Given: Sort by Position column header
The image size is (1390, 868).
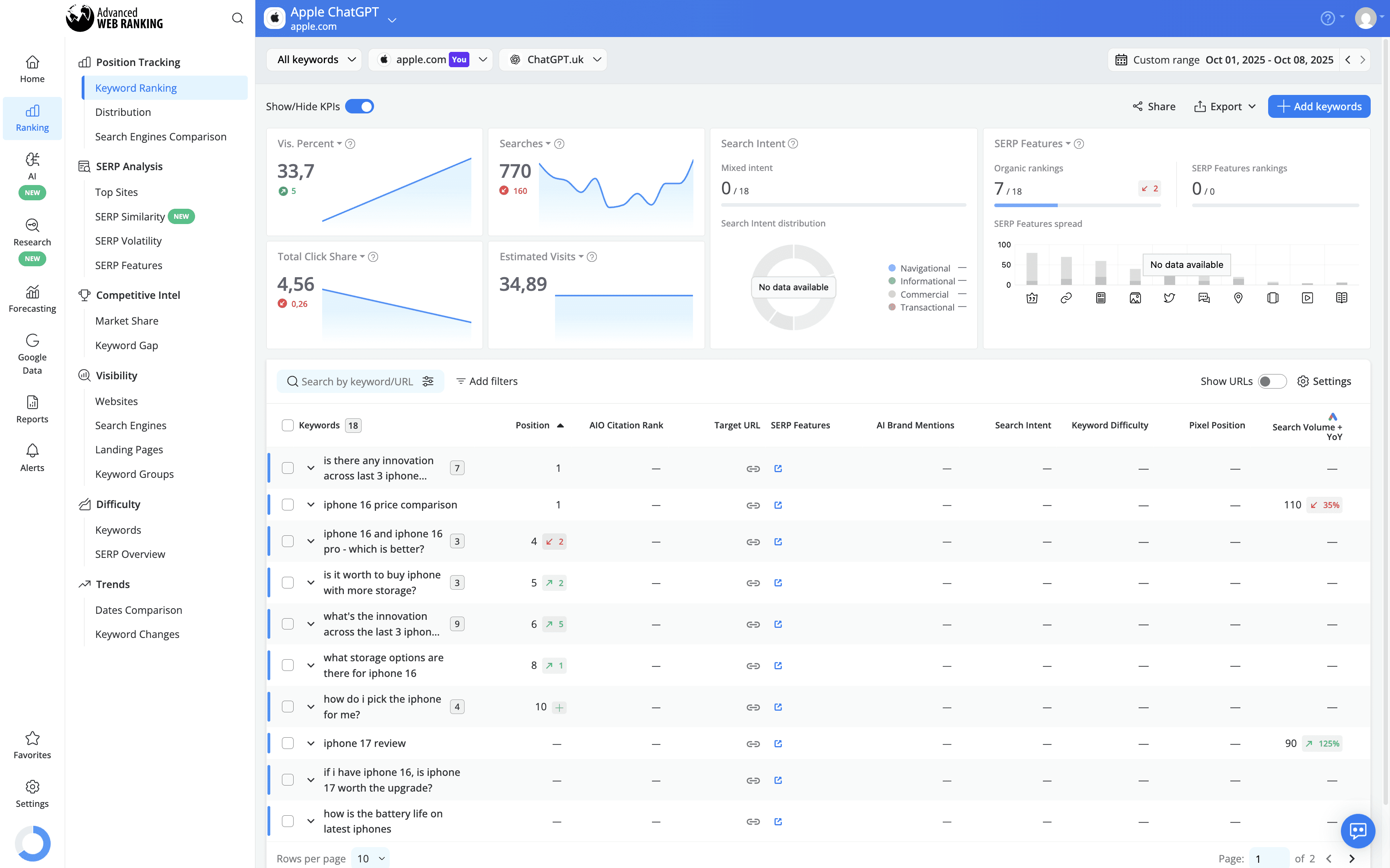Looking at the screenshot, I should coord(539,426).
